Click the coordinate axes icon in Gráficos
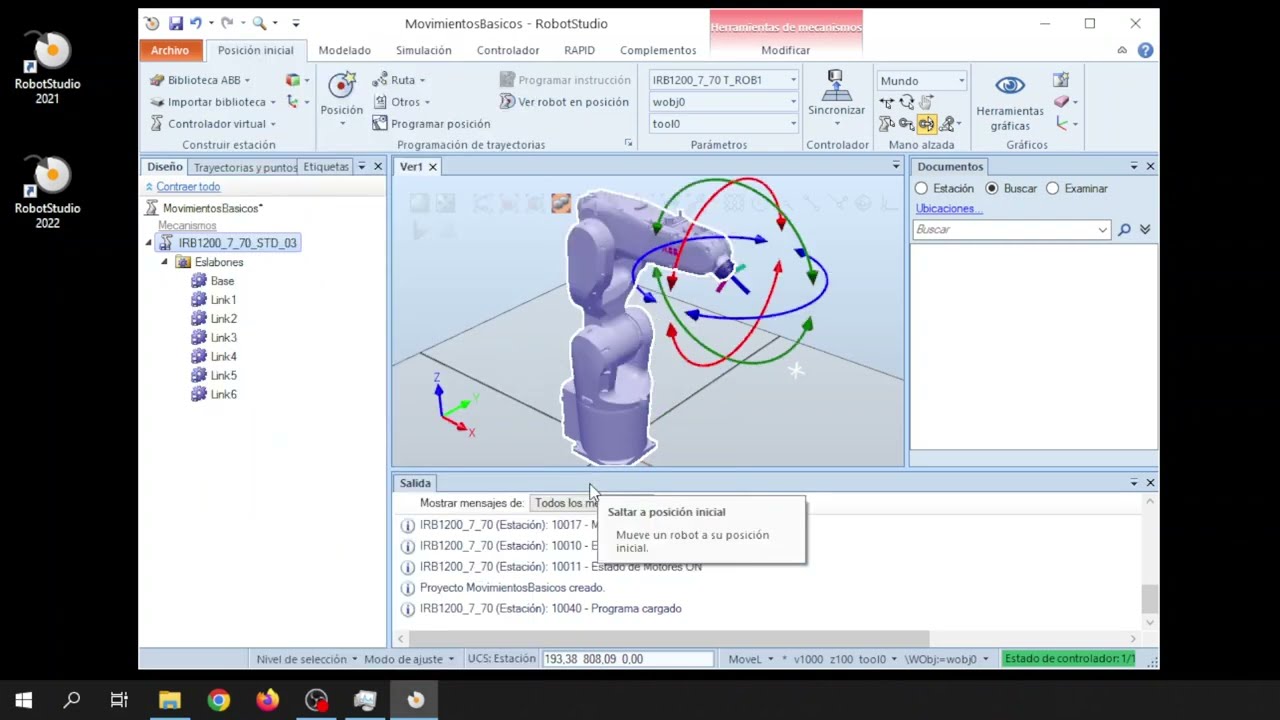The height and width of the screenshot is (720, 1280). coord(1062,124)
